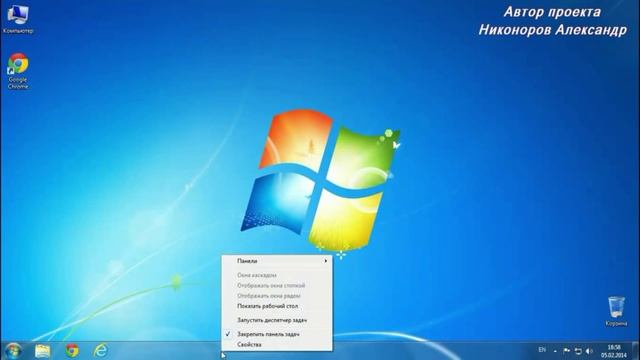Switch the EN input language indicator

tap(542, 350)
